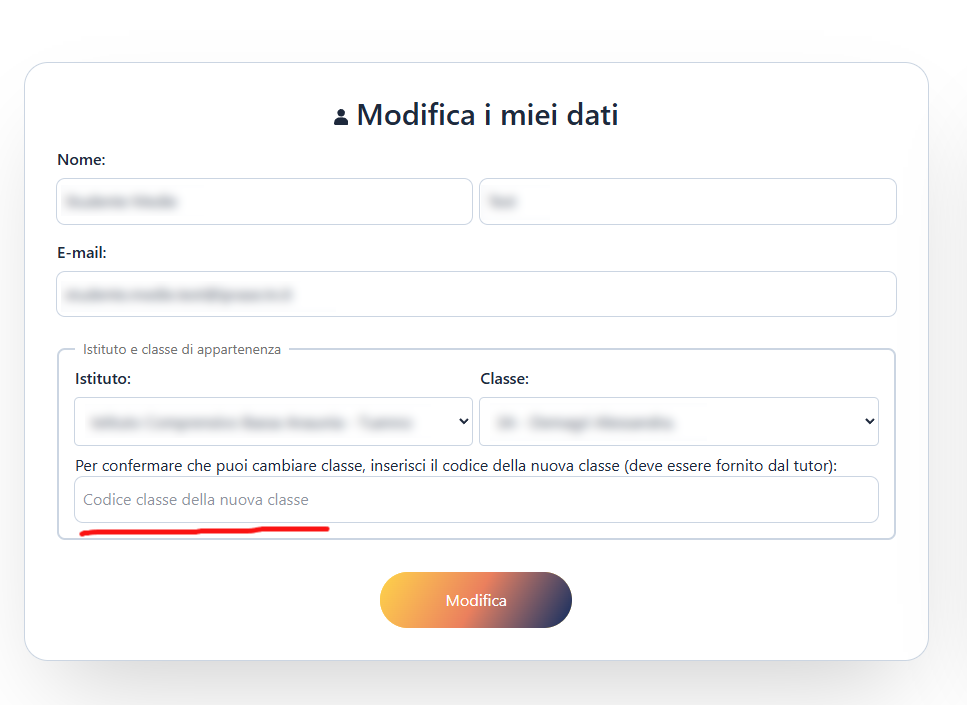Focus the first name input field
This screenshot has width=967, height=705.
(x=264, y=202)
